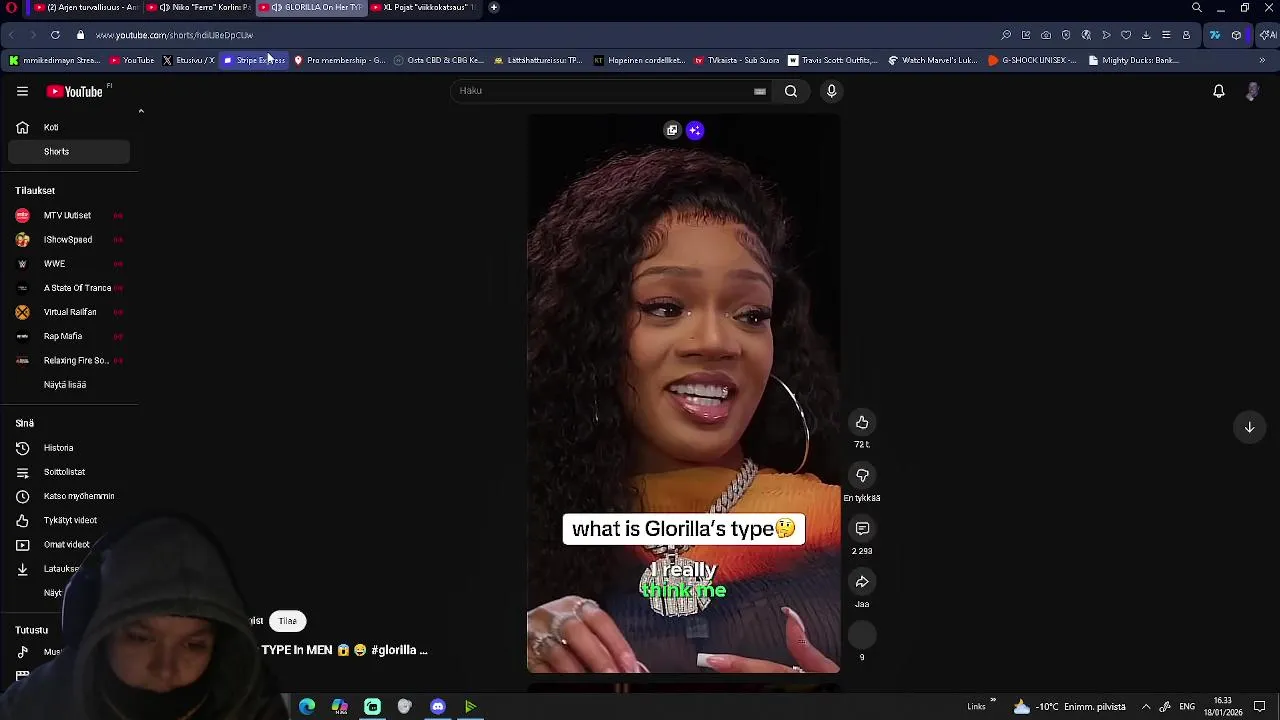1280x720 pixels.
Task: Click the Opera menu logo
Action: [11, 7]
